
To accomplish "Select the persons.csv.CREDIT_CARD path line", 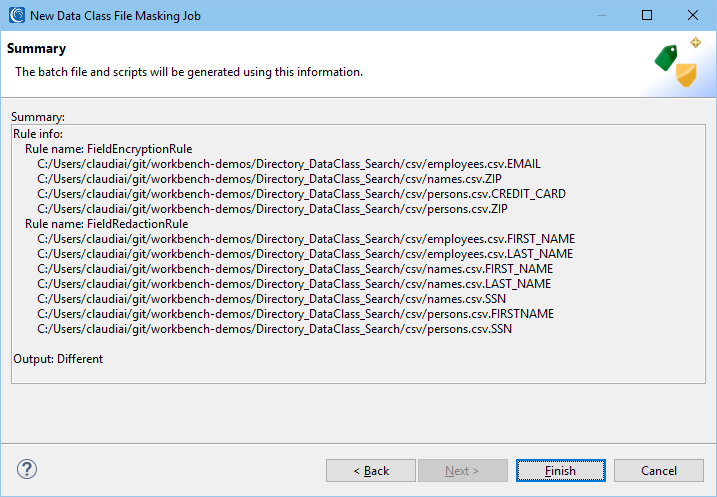I will (x=301, y=194).
